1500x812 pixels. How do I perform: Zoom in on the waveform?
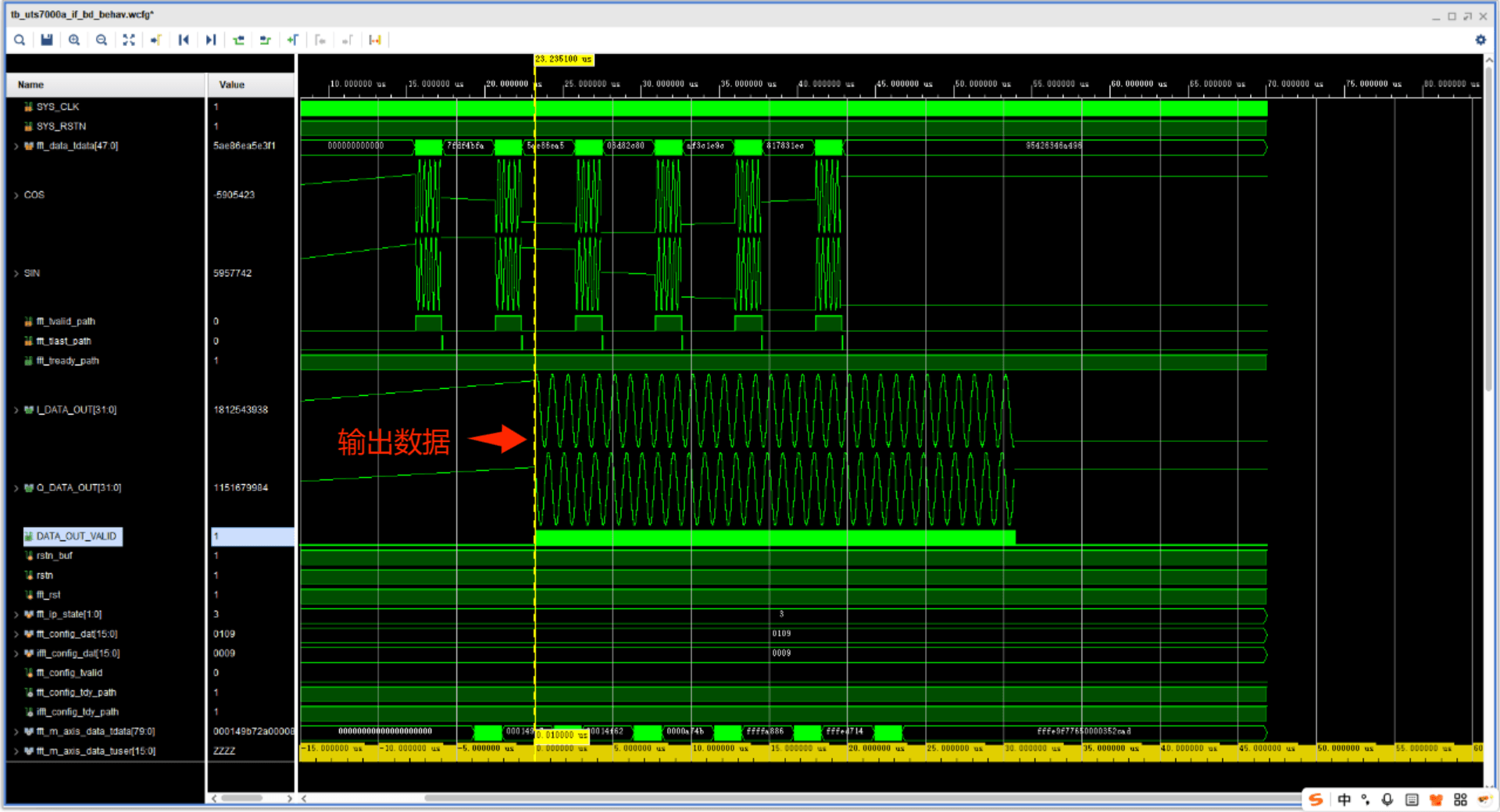click(x=74, y=40)
